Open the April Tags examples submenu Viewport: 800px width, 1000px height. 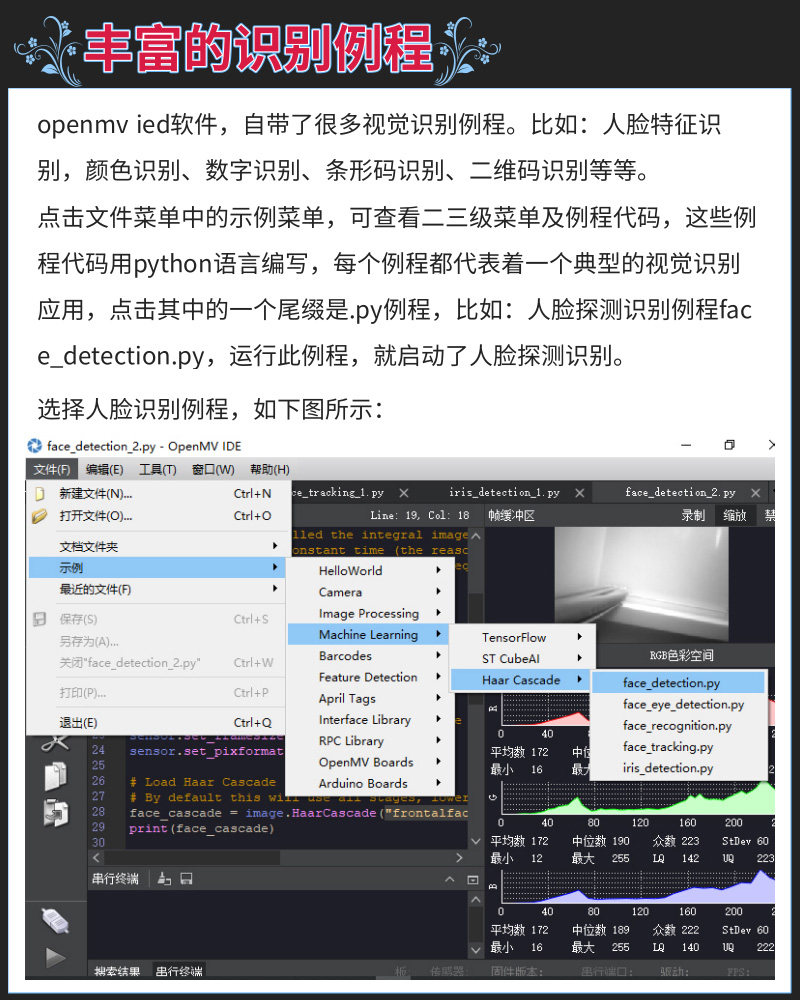tap(370, 698)
